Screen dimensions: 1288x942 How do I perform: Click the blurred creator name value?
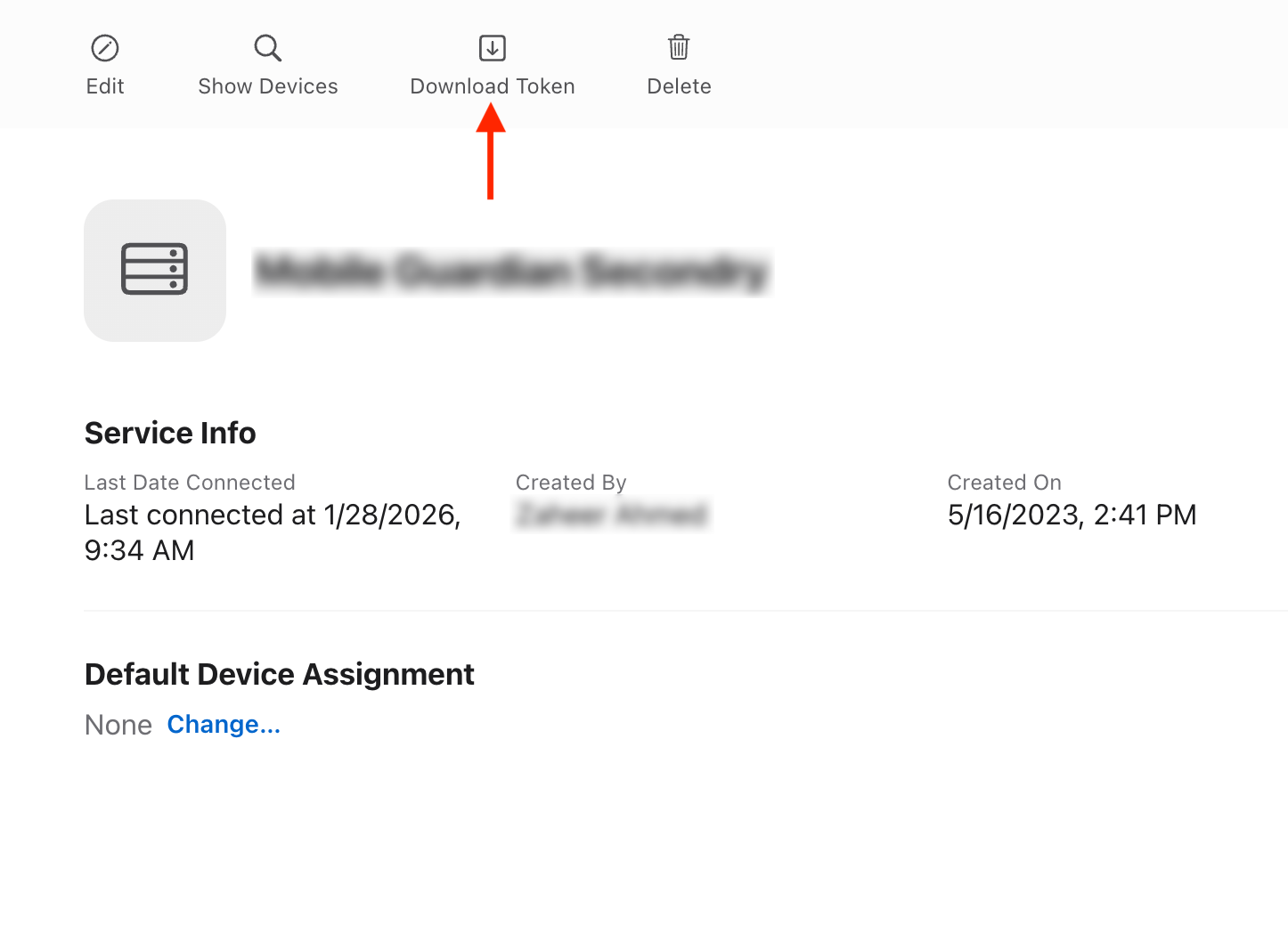pos(612,515)
